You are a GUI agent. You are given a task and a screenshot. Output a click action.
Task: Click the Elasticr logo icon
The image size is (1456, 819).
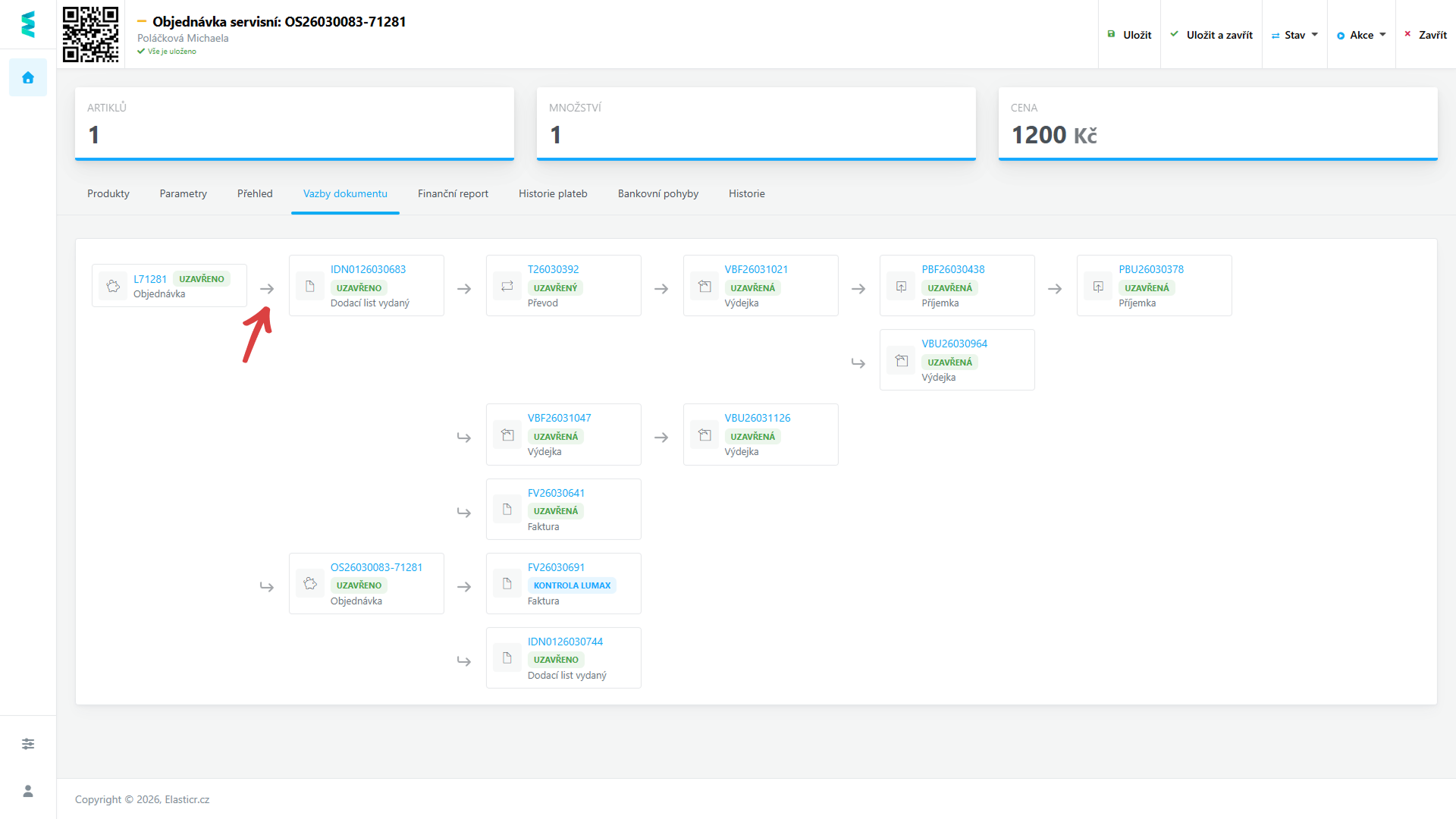click(x=28, y=24)
